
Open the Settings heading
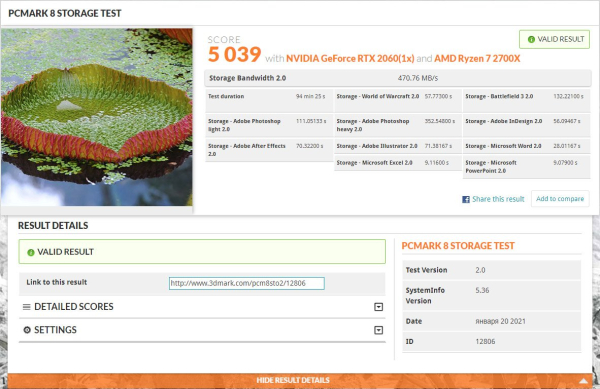(55, 330)
